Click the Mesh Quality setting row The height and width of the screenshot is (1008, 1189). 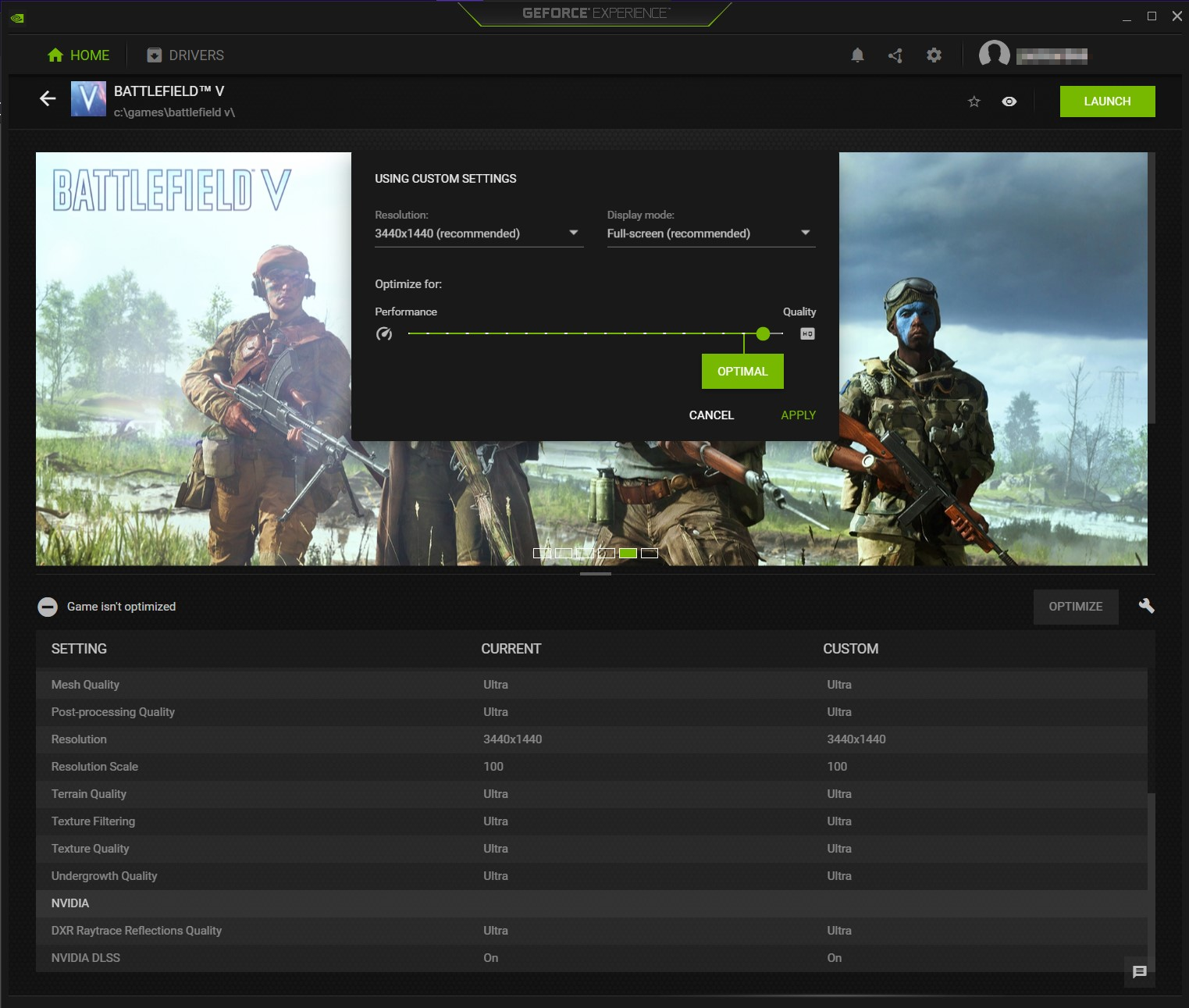(x=592, y=685)
